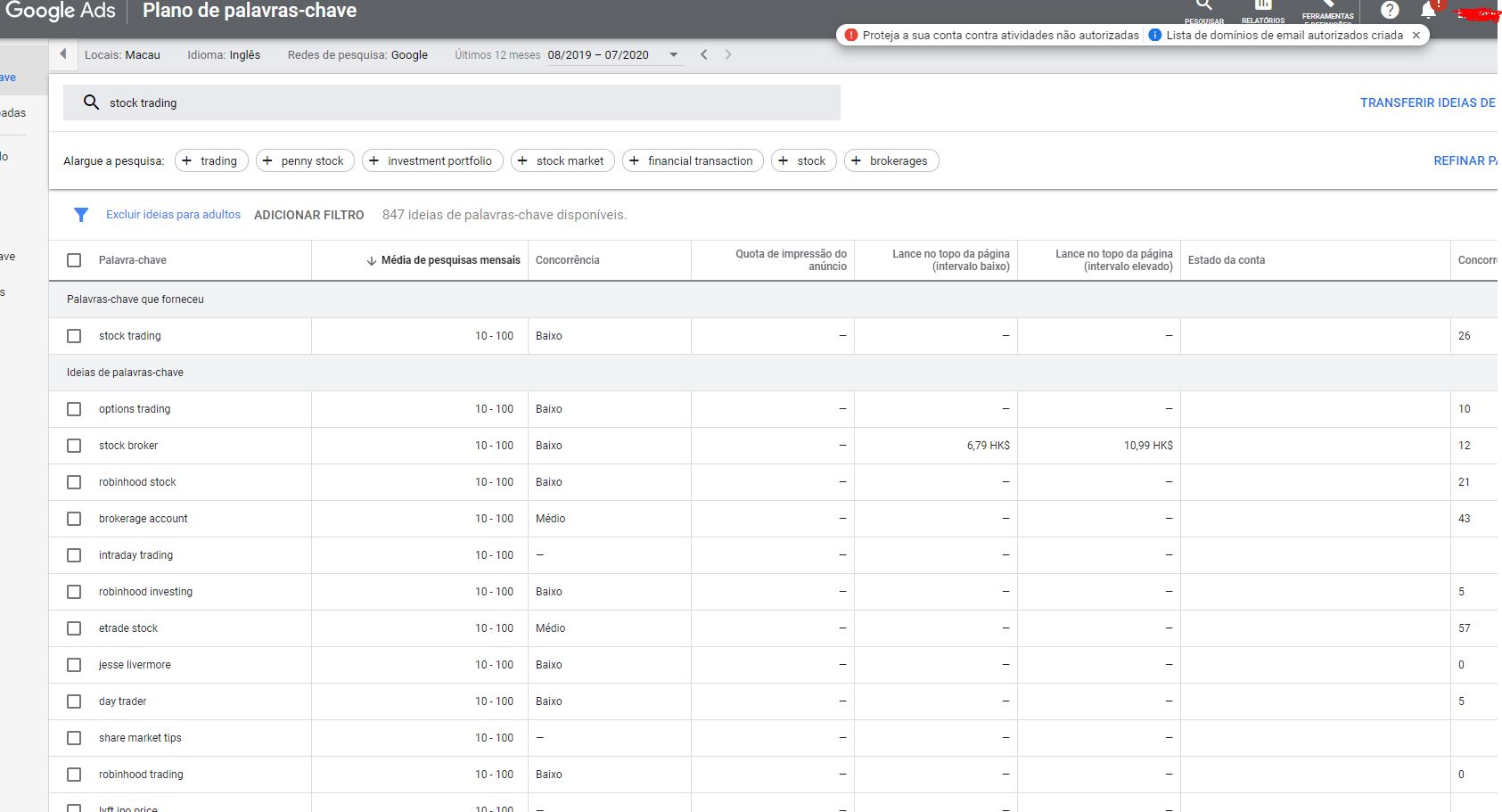Click the magnifier icon inside the search box

point(91,102)
